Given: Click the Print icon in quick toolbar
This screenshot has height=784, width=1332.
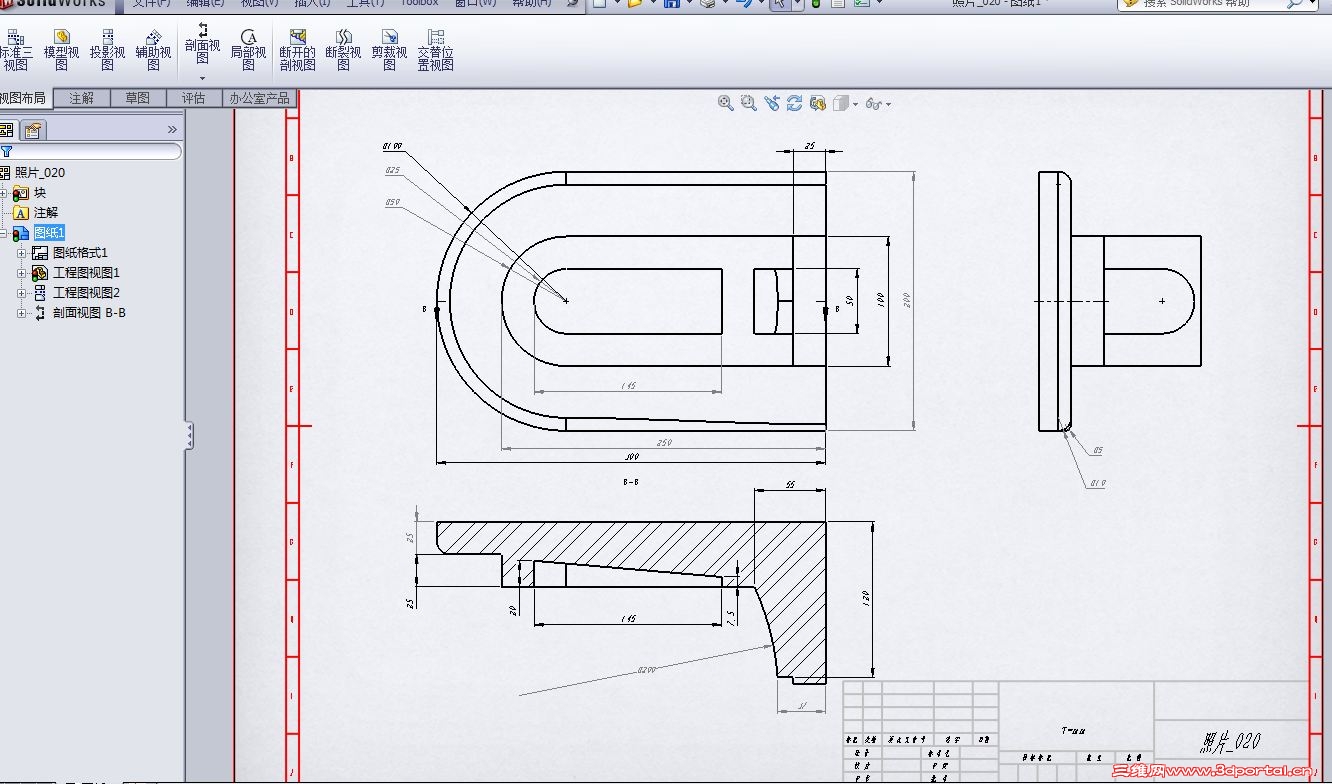Looking at the screenshot, I should (x=706, y=4).
